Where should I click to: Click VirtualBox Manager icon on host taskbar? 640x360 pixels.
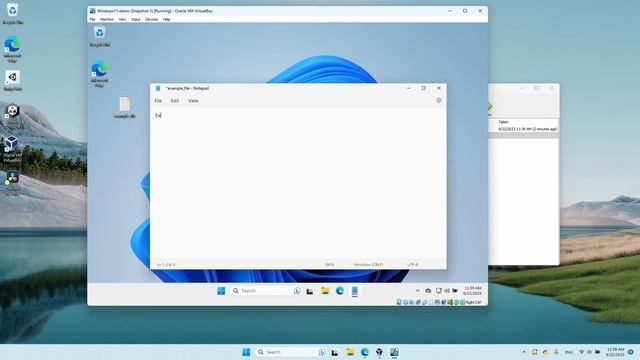pyautogui.click(x=379, y=352)
